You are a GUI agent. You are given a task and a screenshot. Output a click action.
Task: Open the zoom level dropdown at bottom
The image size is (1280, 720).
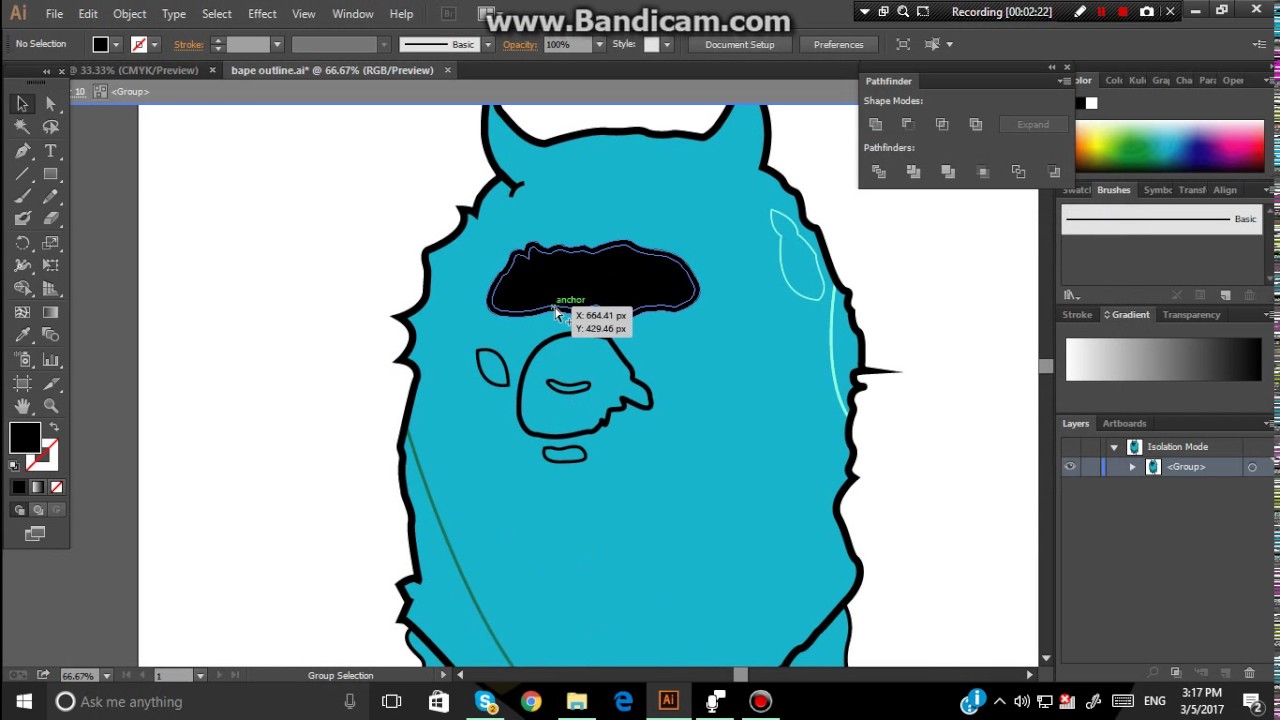107,675
